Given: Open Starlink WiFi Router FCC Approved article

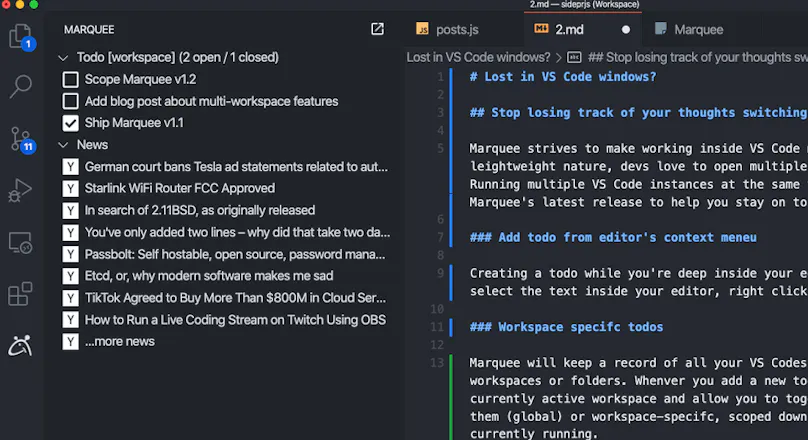Looking at the screenshot, I should 180,189.
